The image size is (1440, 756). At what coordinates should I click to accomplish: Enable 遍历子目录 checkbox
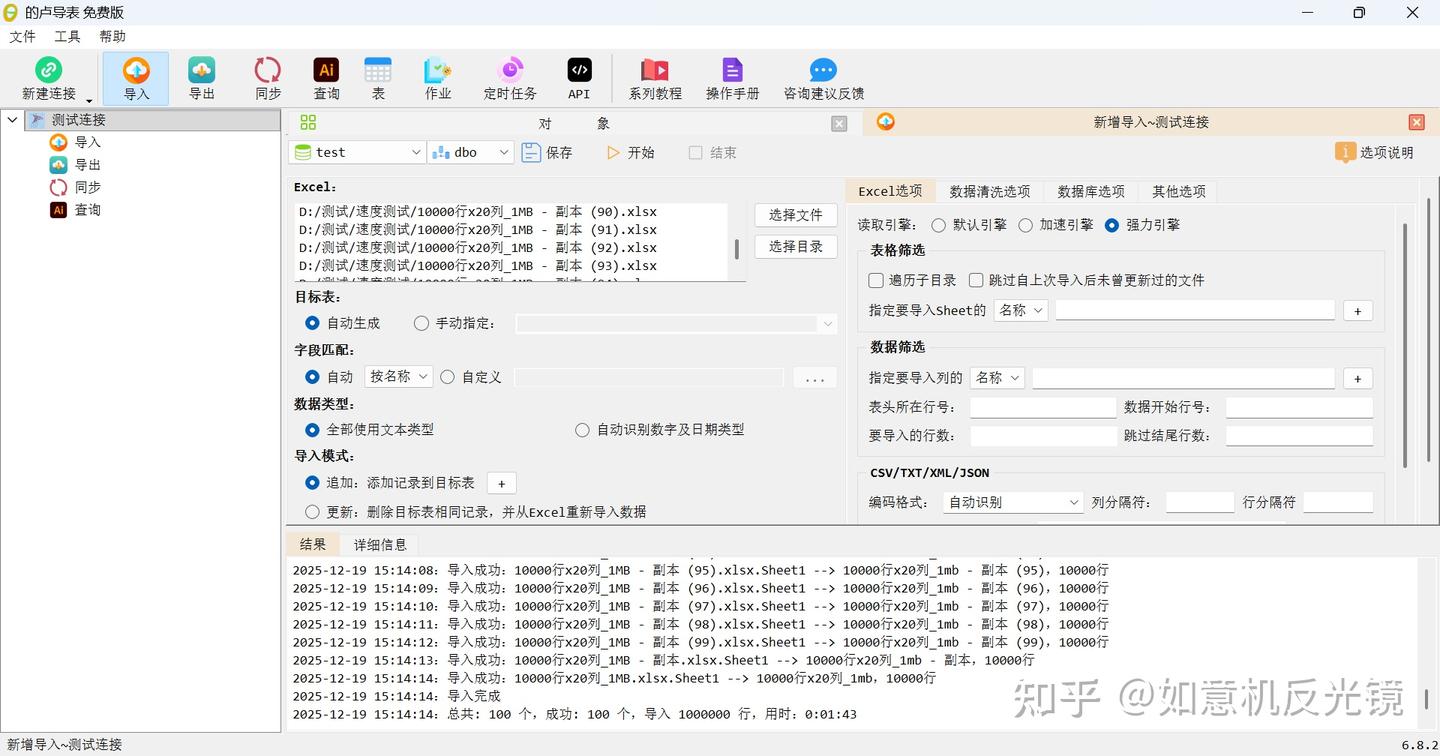coord(876,280)
